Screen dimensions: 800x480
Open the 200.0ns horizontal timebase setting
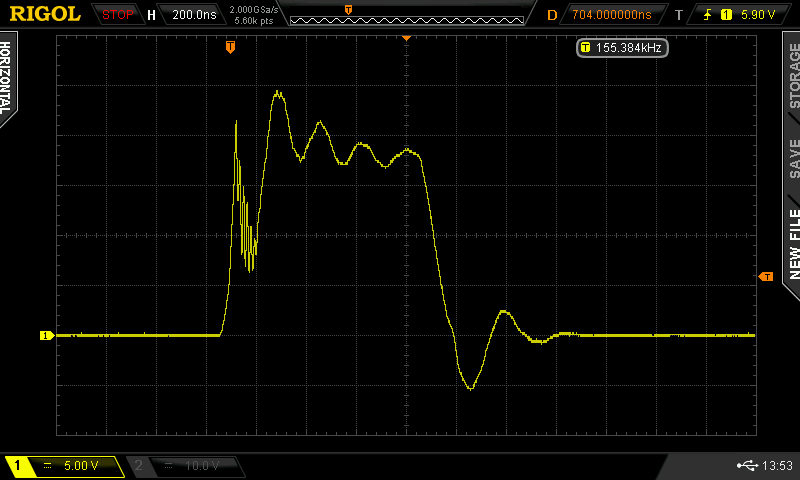coord(193,15)
